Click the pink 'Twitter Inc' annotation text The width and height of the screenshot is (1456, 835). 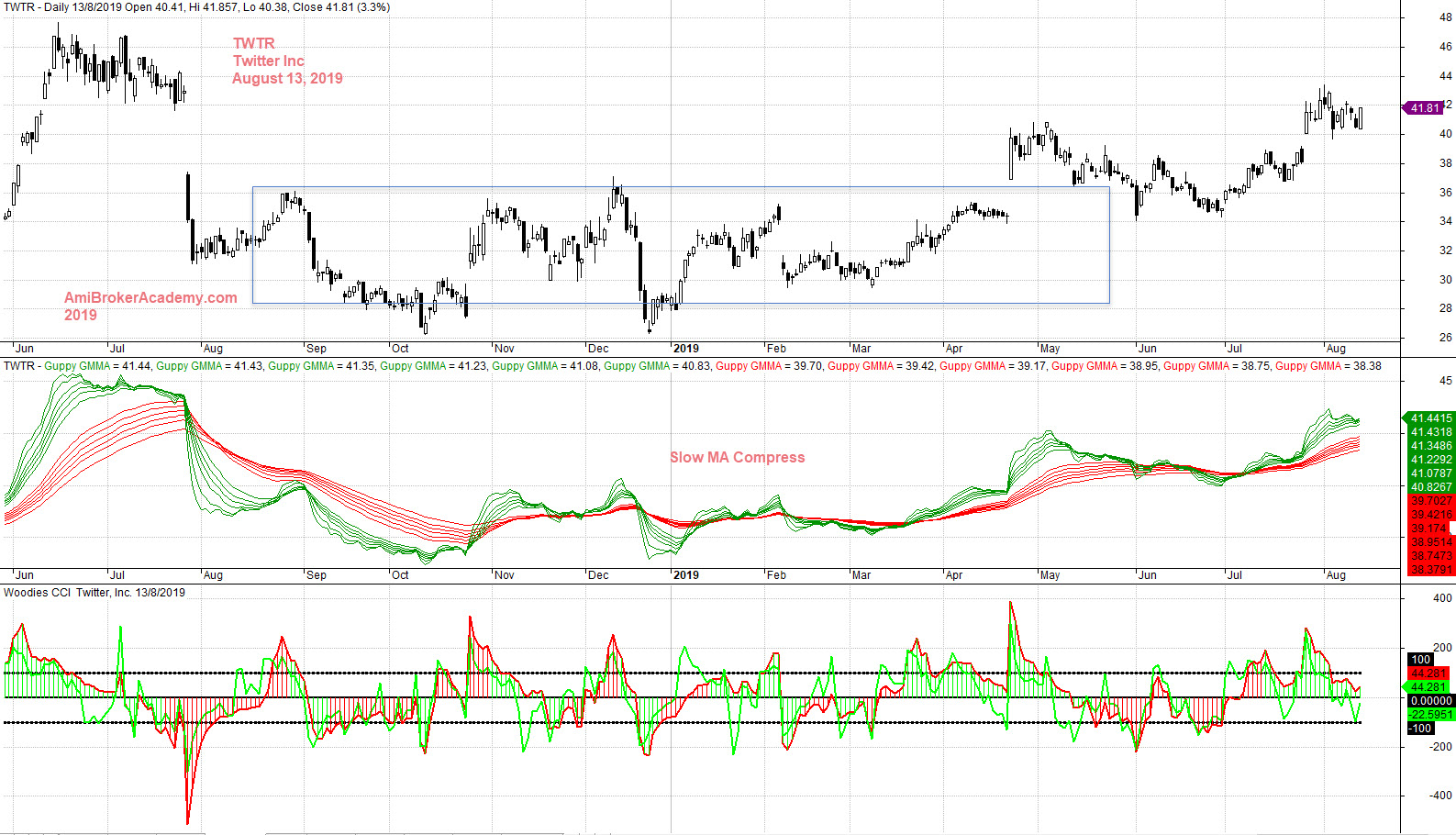coord(268,61)
